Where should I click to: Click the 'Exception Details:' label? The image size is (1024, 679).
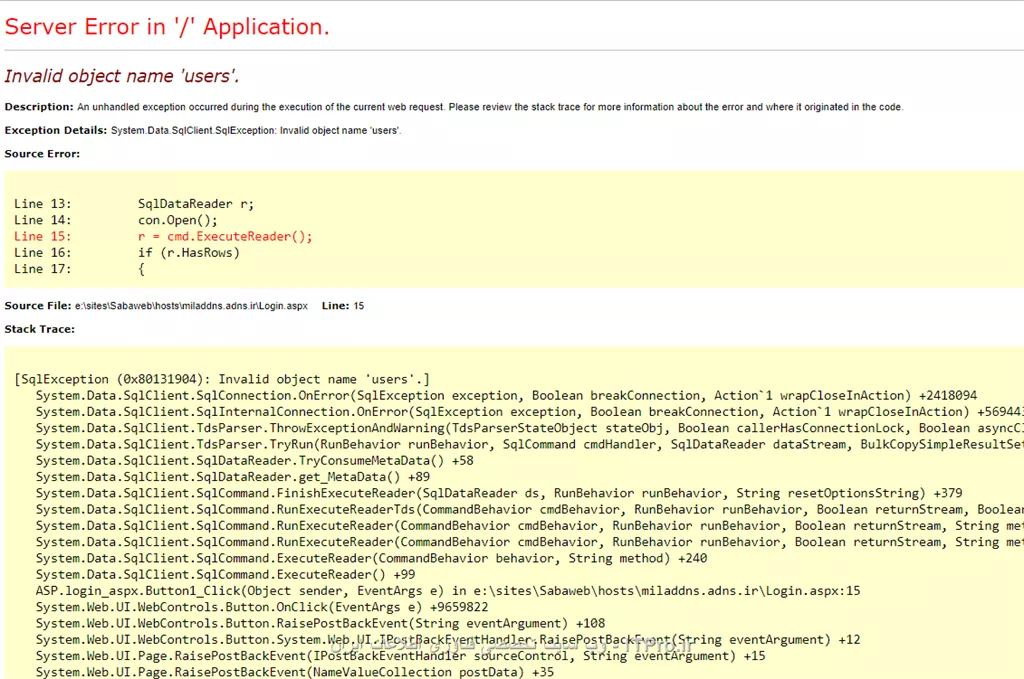coord(56,130)
